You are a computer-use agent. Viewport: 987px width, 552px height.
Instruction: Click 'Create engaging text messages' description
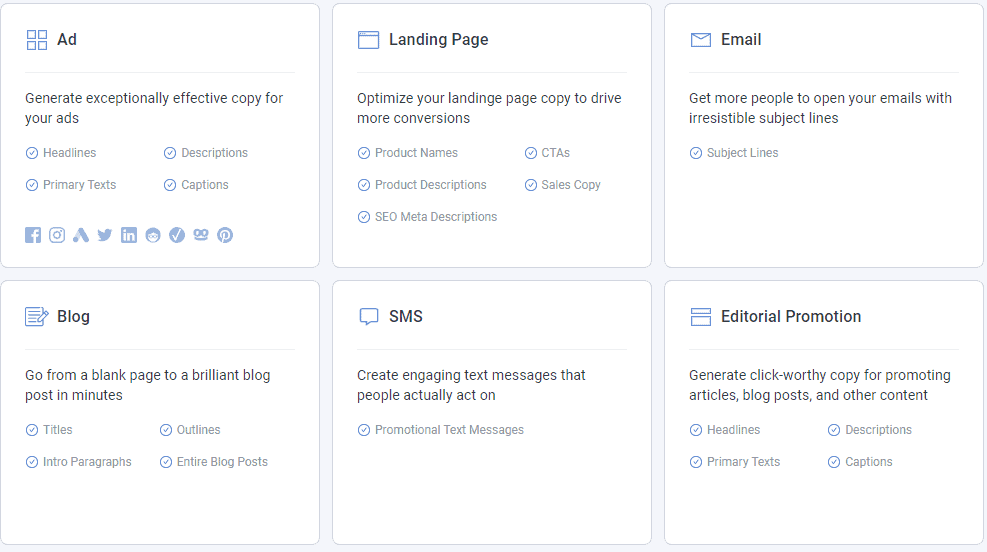[x=471, y=385]
